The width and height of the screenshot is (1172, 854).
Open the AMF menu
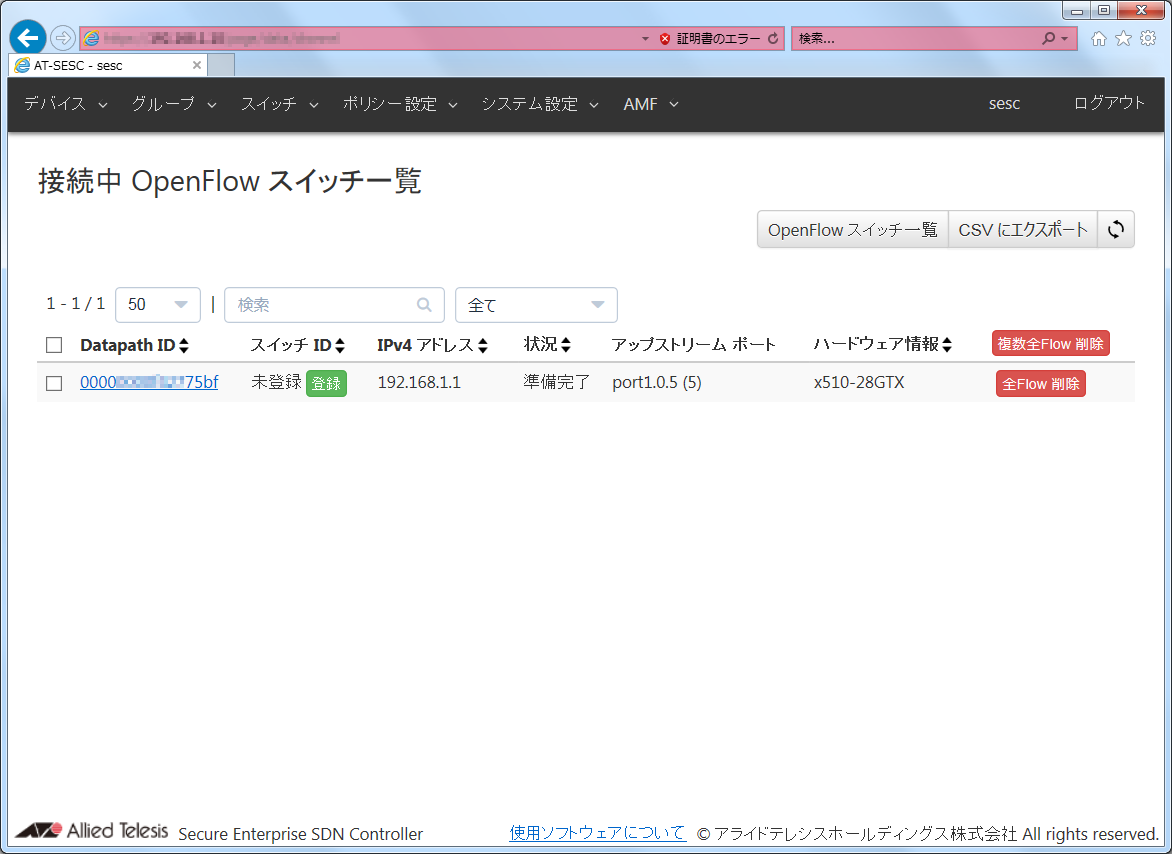click(651, 105)
